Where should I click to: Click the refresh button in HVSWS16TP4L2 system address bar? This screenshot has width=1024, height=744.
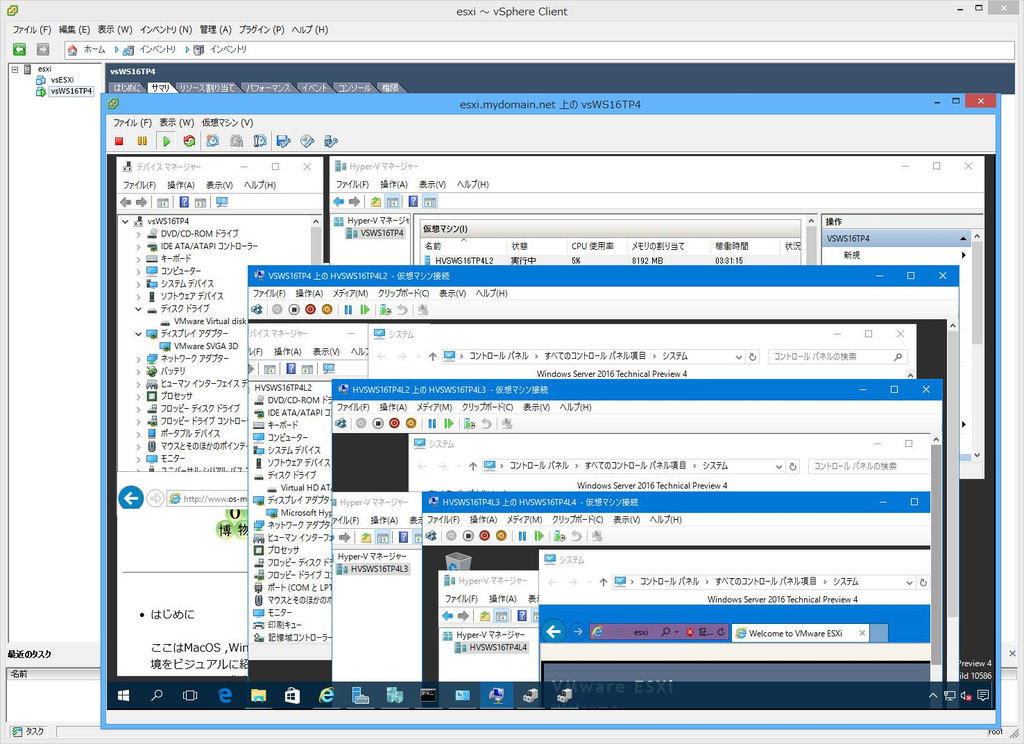[x=752, y=357]
